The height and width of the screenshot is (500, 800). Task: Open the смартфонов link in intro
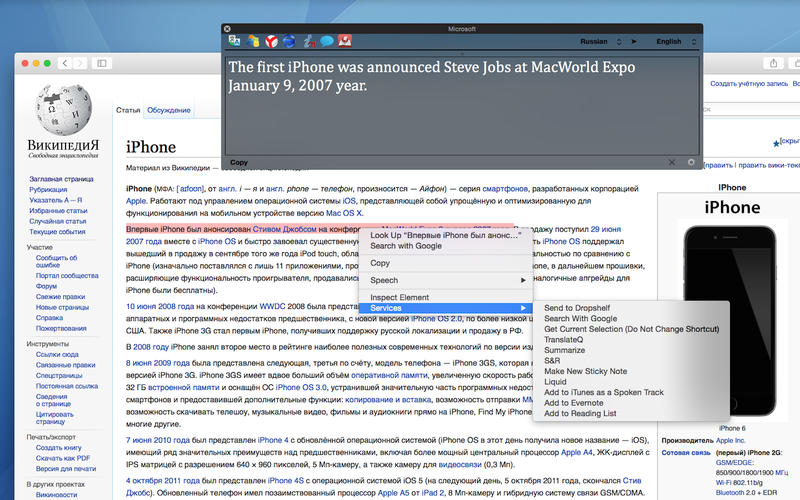point(505,189)
